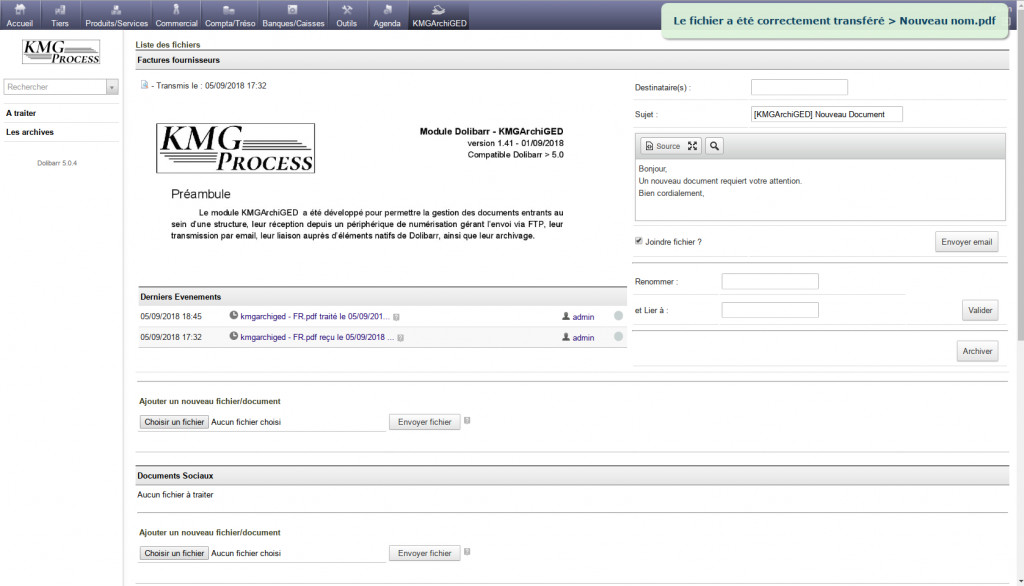
Task: Open the Produits/Services menu
Action: click(x=116, y=15)
